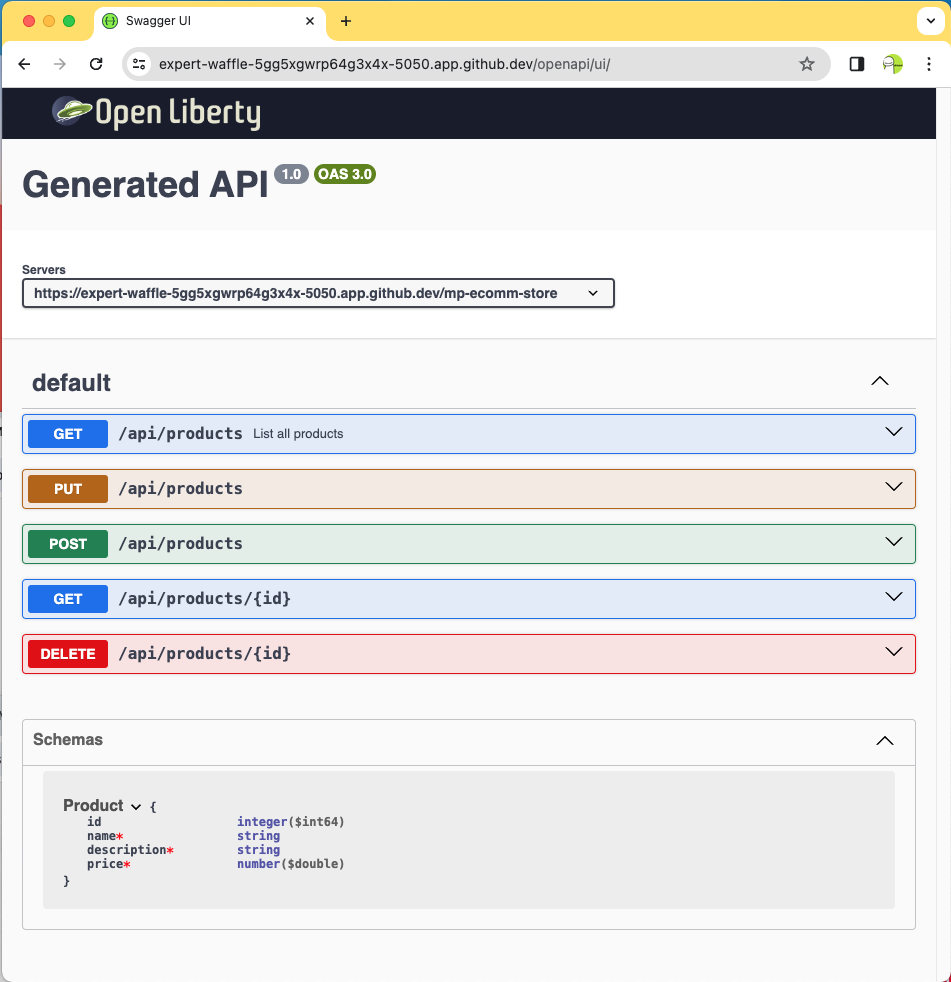Collapse the default section
Image resolution: width=951 pixels, height=982 pixels.
click(x=880, y=381)
